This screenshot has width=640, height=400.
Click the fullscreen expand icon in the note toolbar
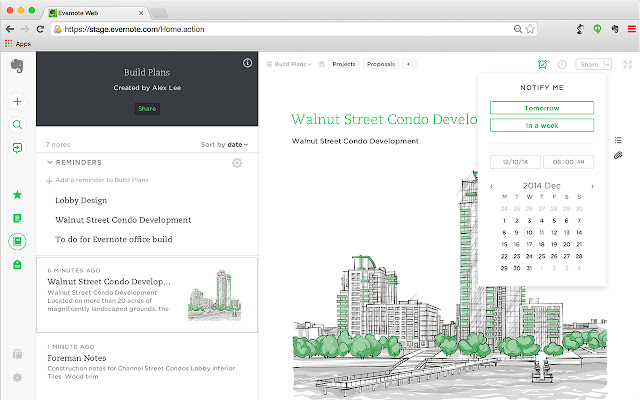coord(627,64)
